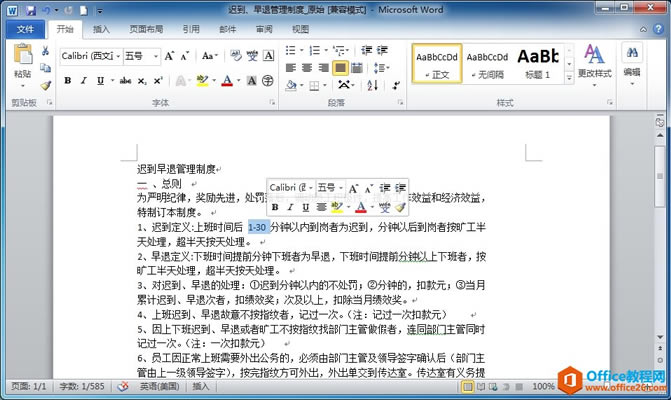
Task: Toggle strikethrough (abc) formatting
Action: (x=125, y=80)
